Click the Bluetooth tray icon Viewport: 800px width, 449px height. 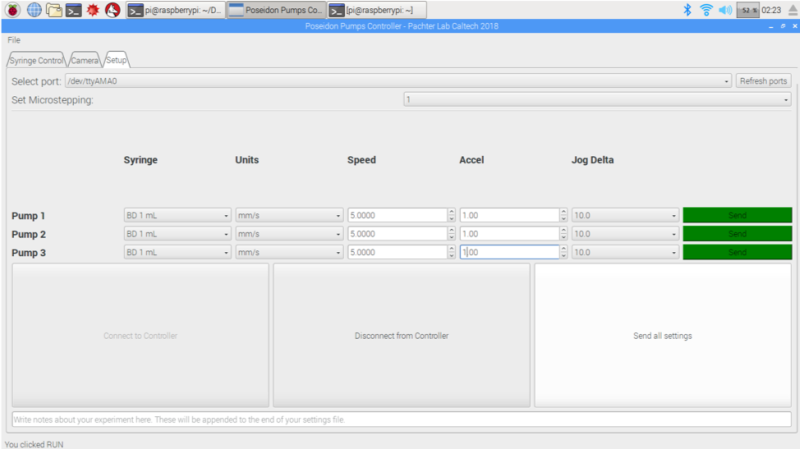(x=687, y=10)
